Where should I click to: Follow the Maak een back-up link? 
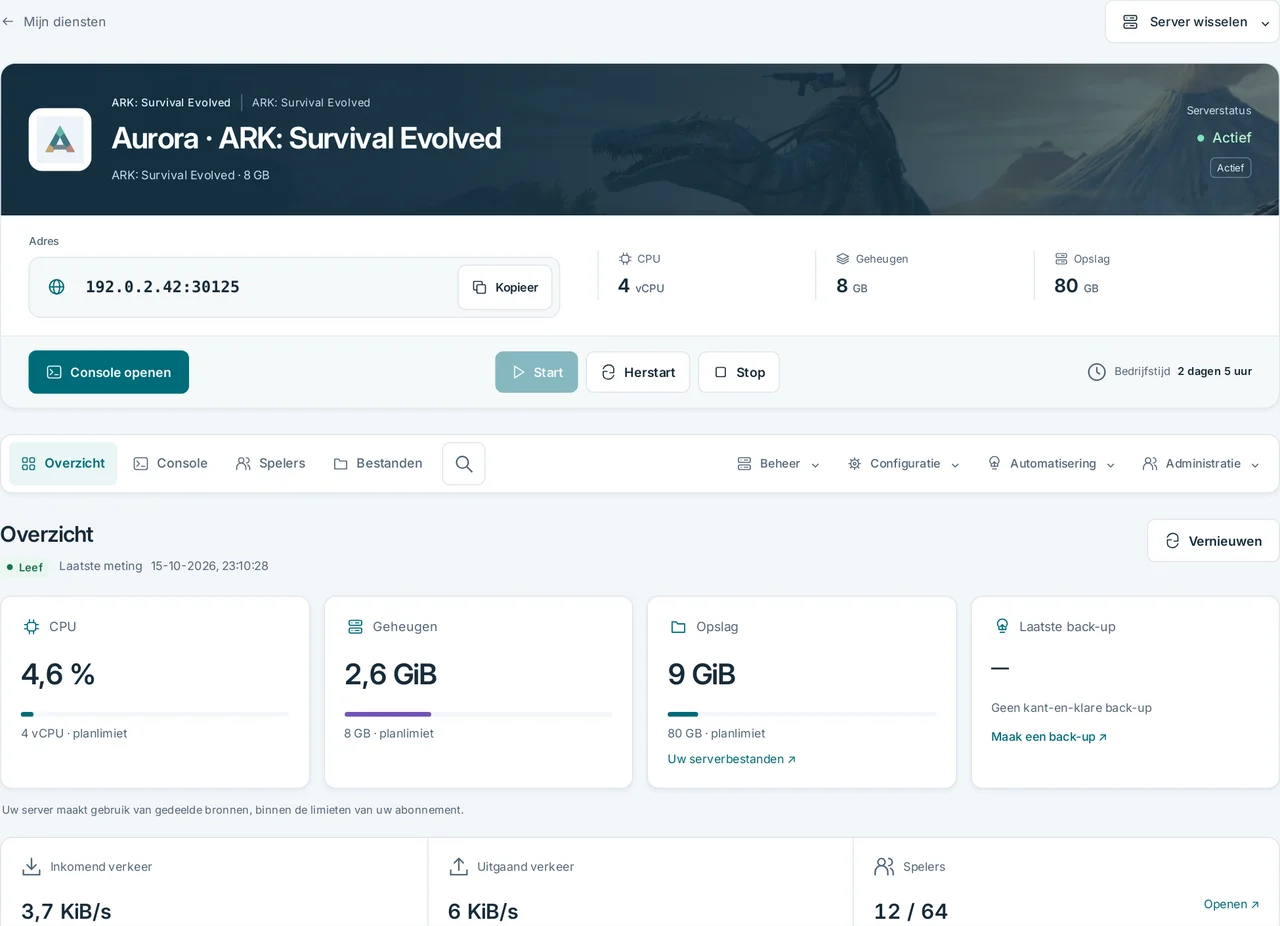coord(1049,737)
